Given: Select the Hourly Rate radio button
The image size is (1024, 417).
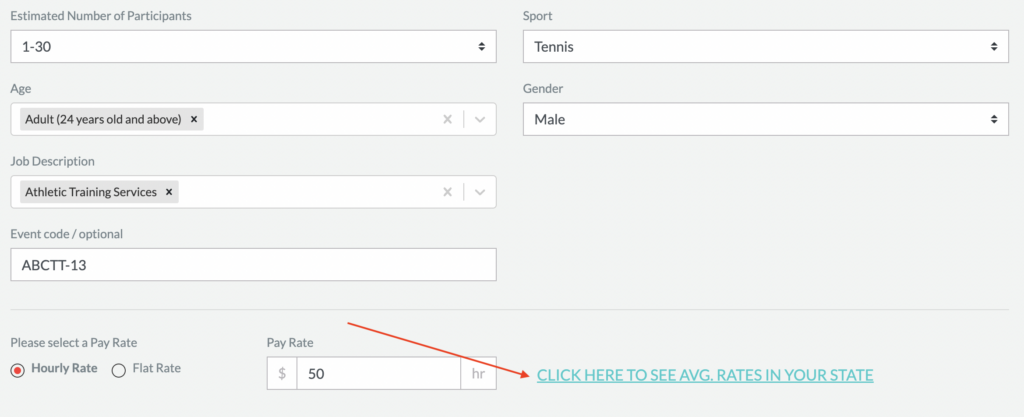Looking at the screenshot, I should pos(18,370).
